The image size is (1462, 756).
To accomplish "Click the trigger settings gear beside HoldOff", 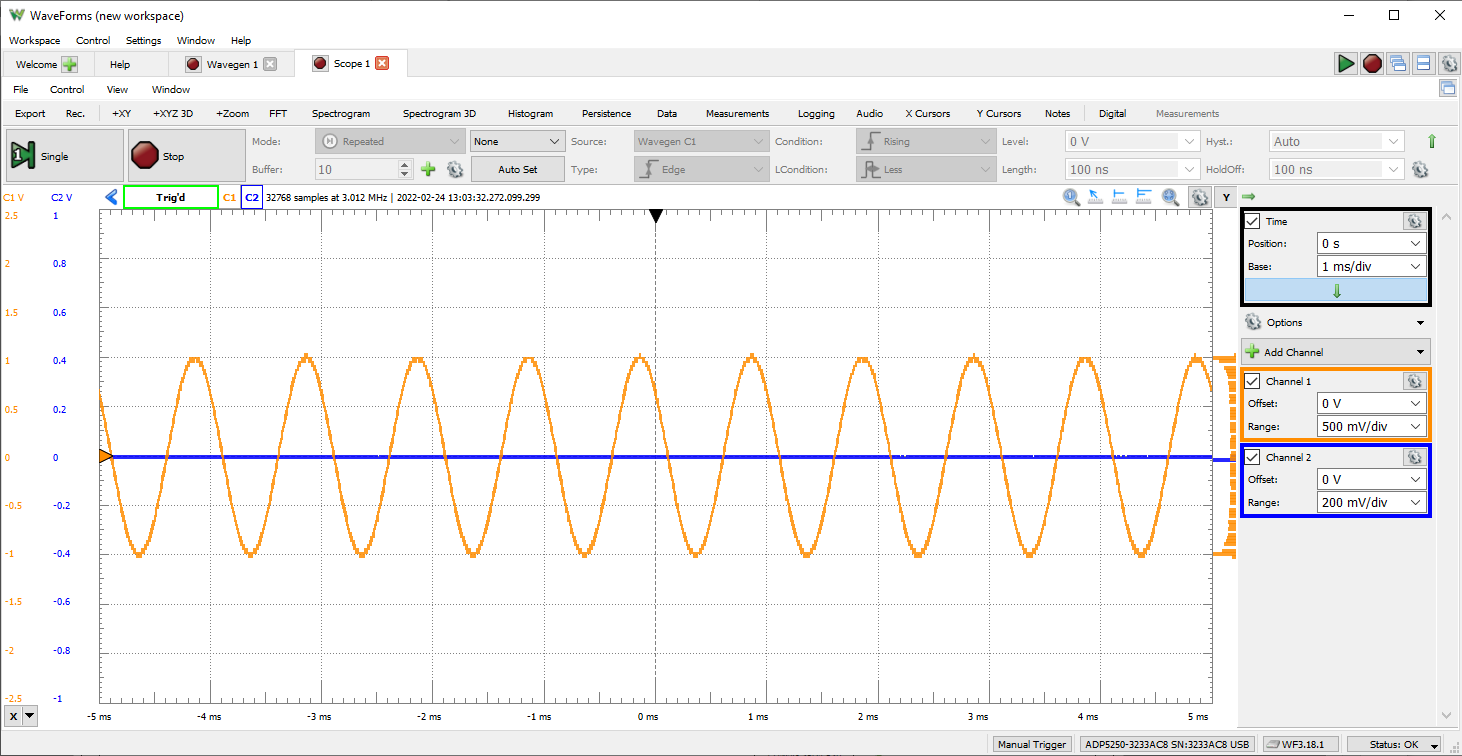I will (1419, 170).
